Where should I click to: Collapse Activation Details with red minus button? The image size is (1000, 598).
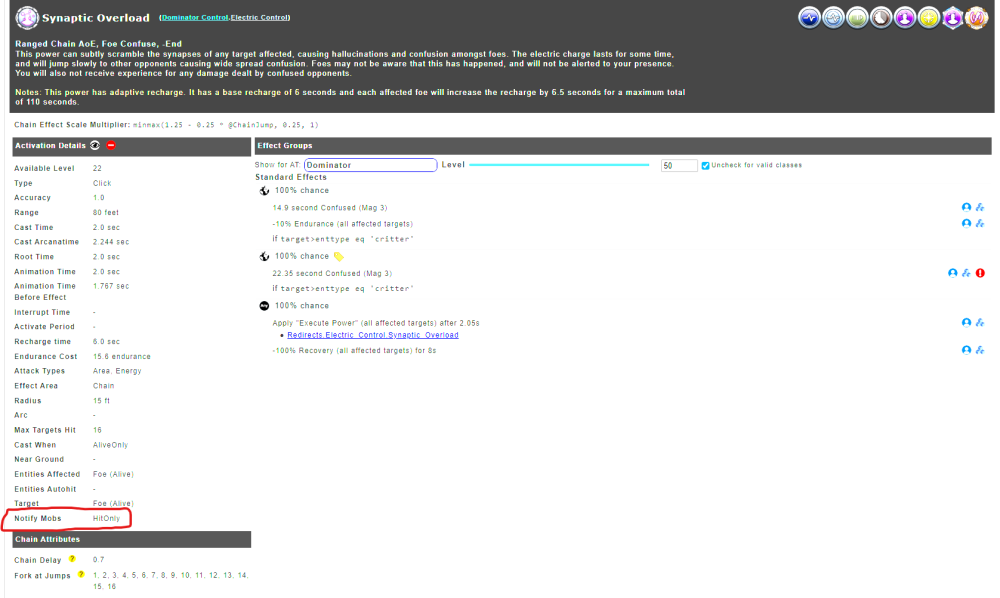pos(111,146)
